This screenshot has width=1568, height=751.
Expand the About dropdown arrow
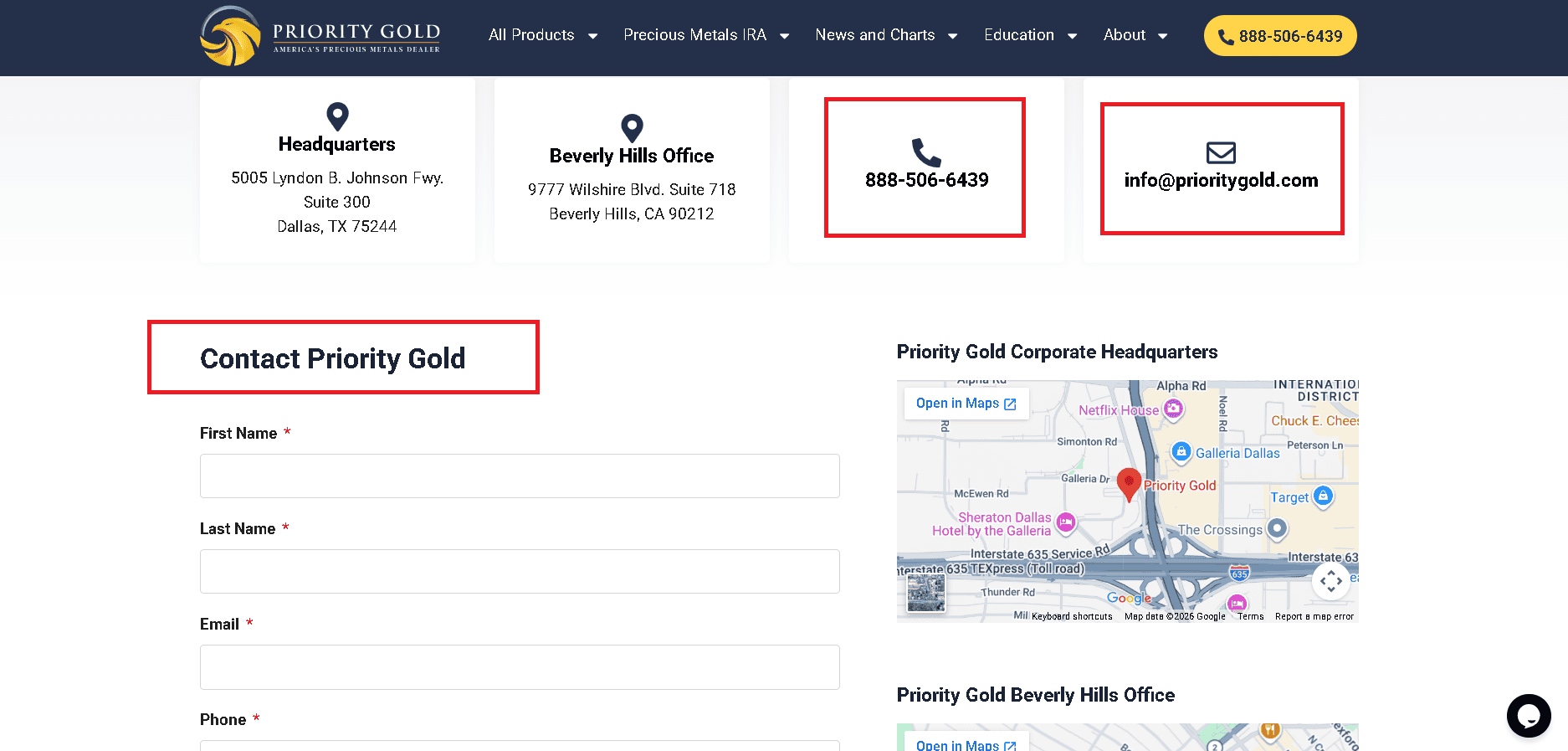pos(1162,36)
